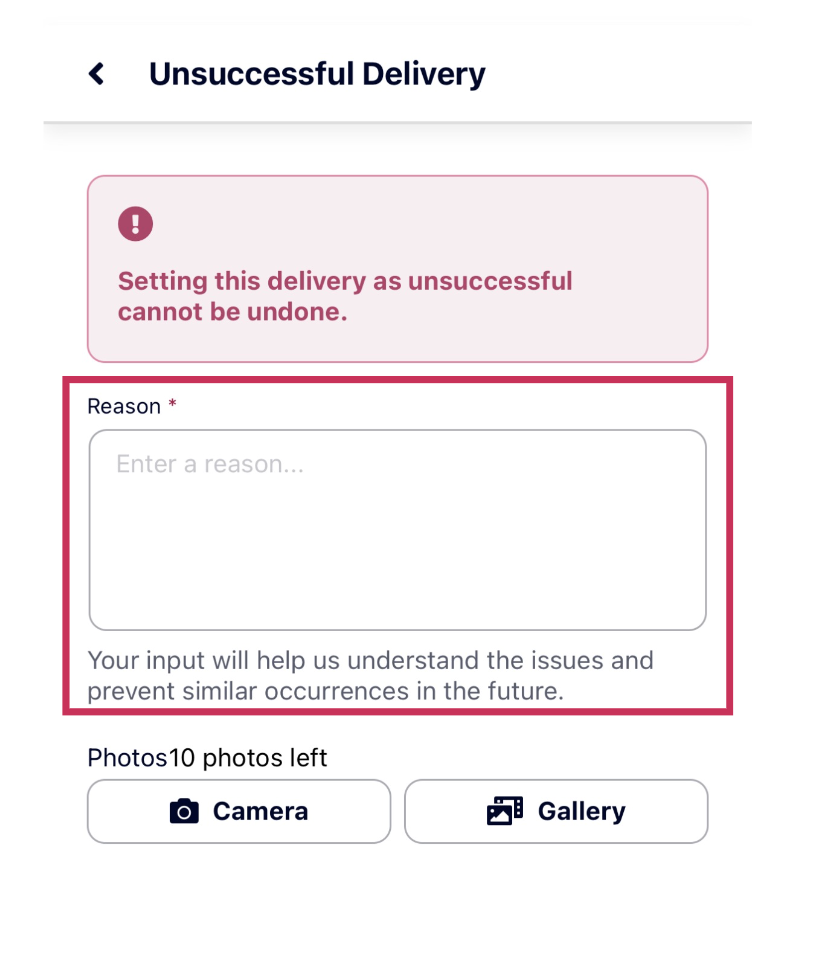
Task: Click the '10 photos left' counter text
Action: coord(248,758)
